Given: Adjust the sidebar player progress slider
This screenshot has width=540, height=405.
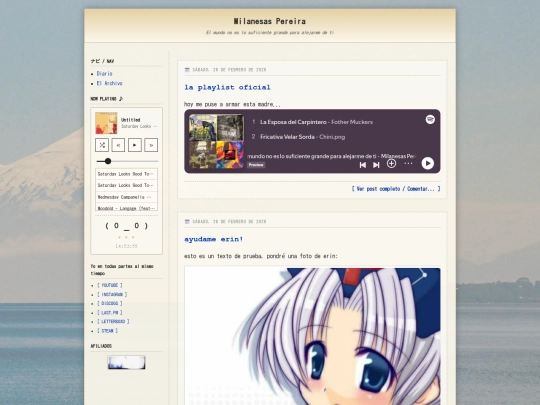Looking at the screenshot, I should (127, 161).
